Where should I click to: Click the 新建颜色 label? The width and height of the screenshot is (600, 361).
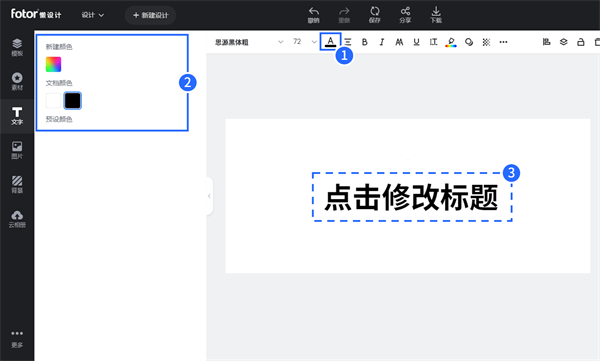tap(59, 47)
